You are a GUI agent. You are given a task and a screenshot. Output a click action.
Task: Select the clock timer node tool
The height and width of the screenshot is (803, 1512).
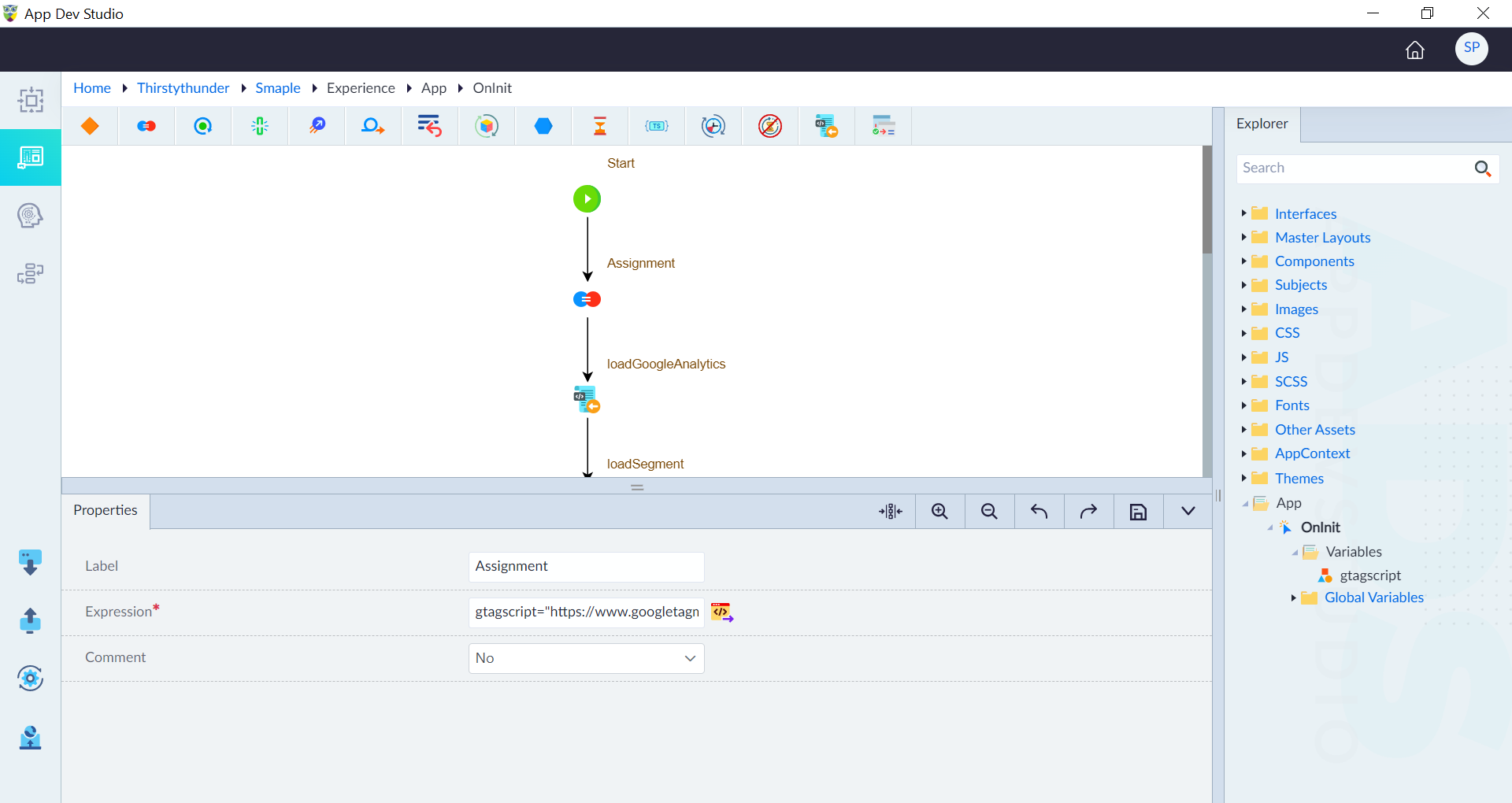click(713, 126)
